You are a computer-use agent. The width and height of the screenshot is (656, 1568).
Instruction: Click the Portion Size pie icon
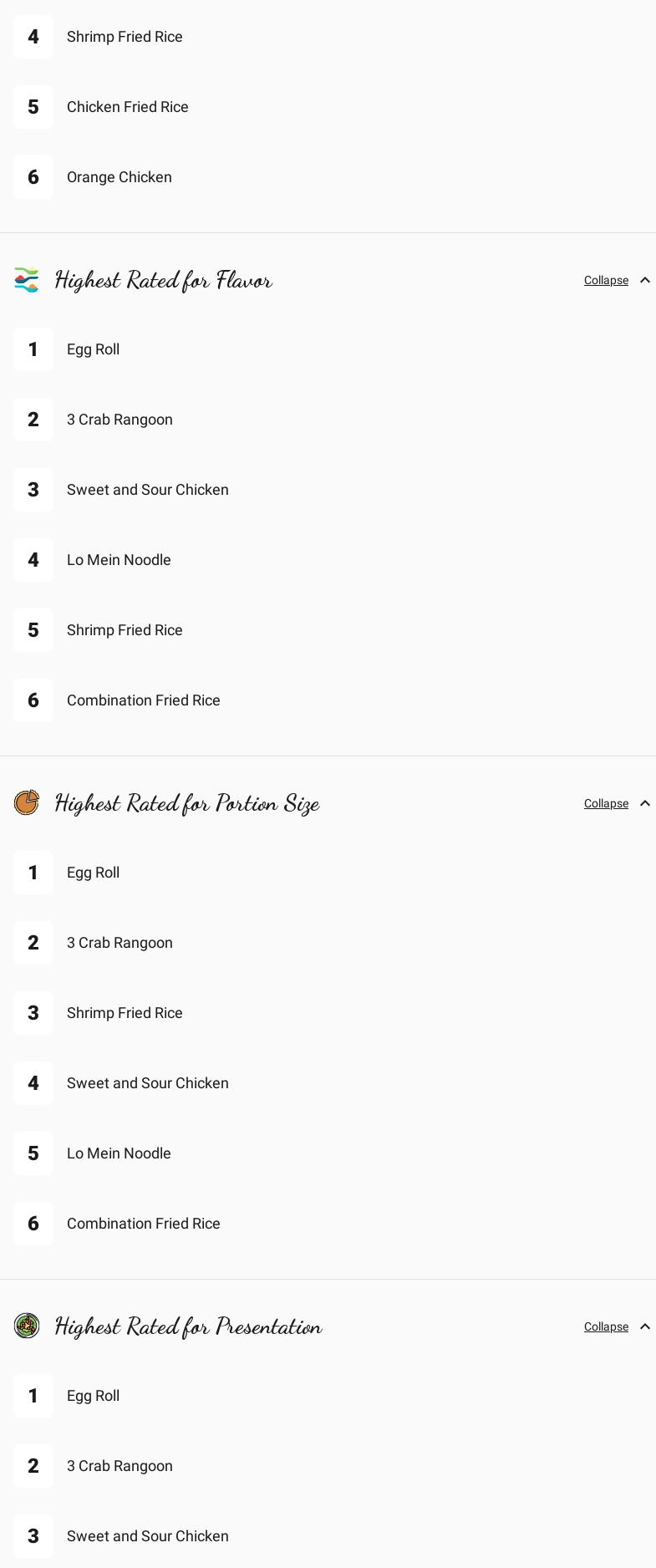click(27, 803)
